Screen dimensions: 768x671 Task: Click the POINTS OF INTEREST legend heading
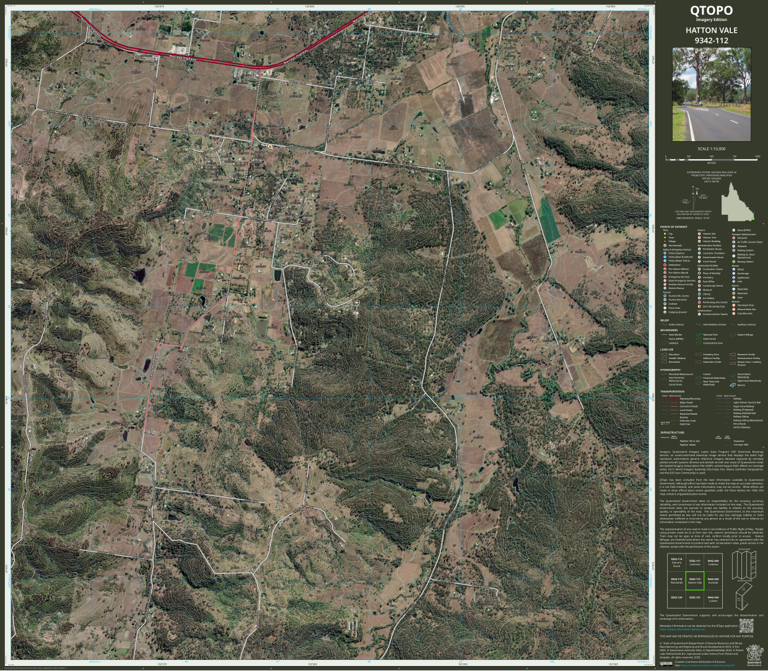click(673, 227)
